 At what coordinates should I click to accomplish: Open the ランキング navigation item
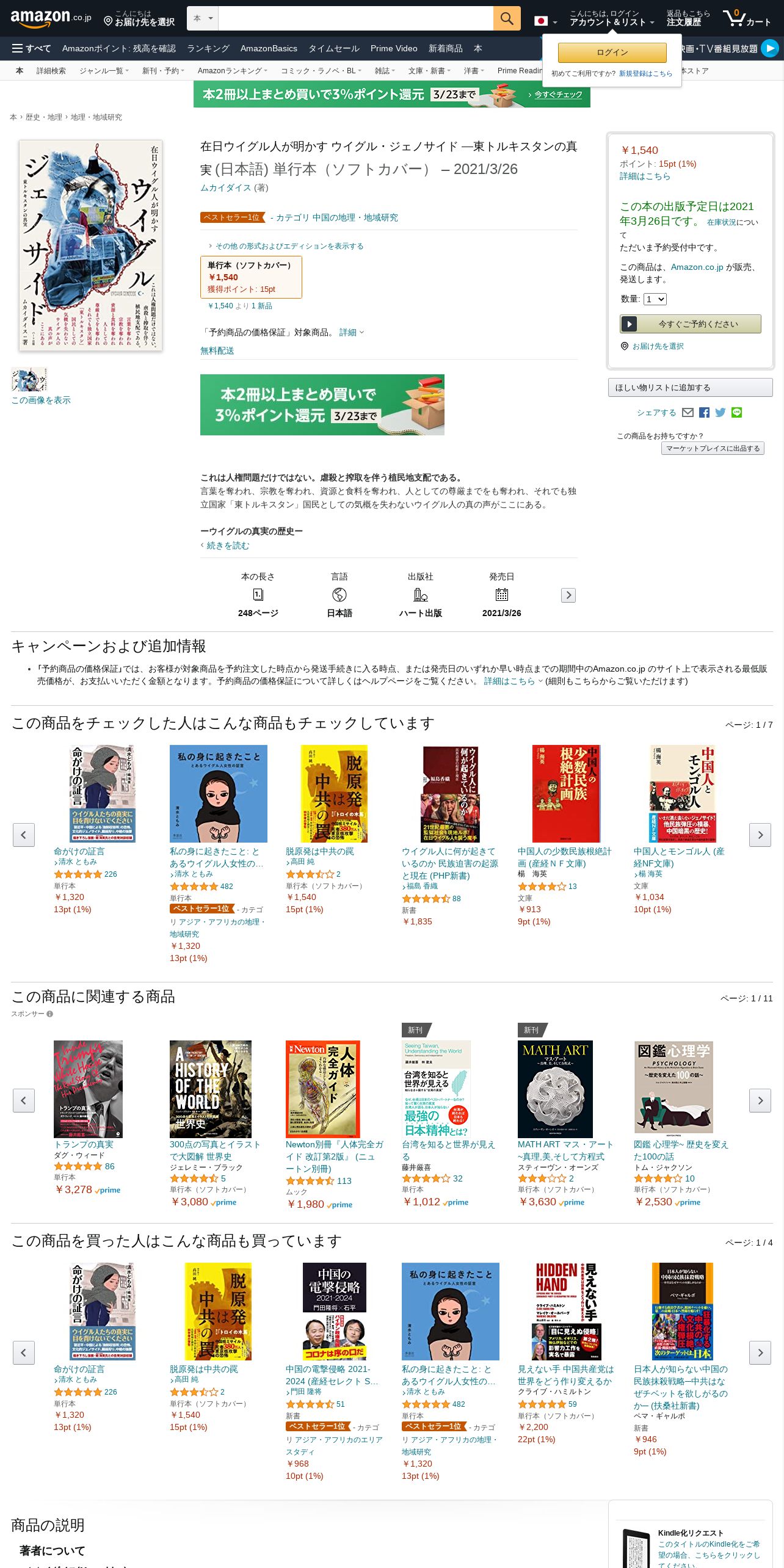point(208,48)
